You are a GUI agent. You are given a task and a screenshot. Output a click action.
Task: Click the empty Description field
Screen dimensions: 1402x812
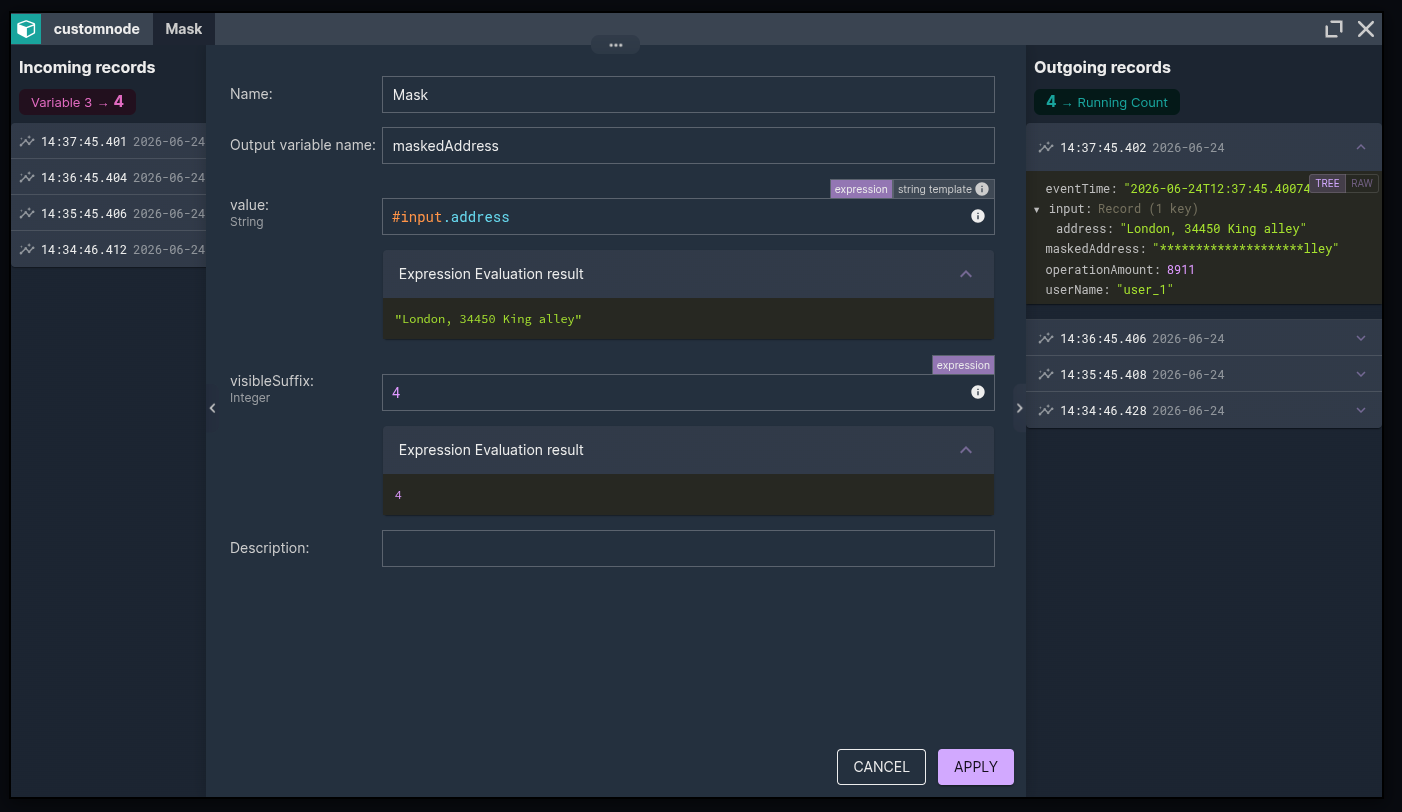(x=688, y=548)
